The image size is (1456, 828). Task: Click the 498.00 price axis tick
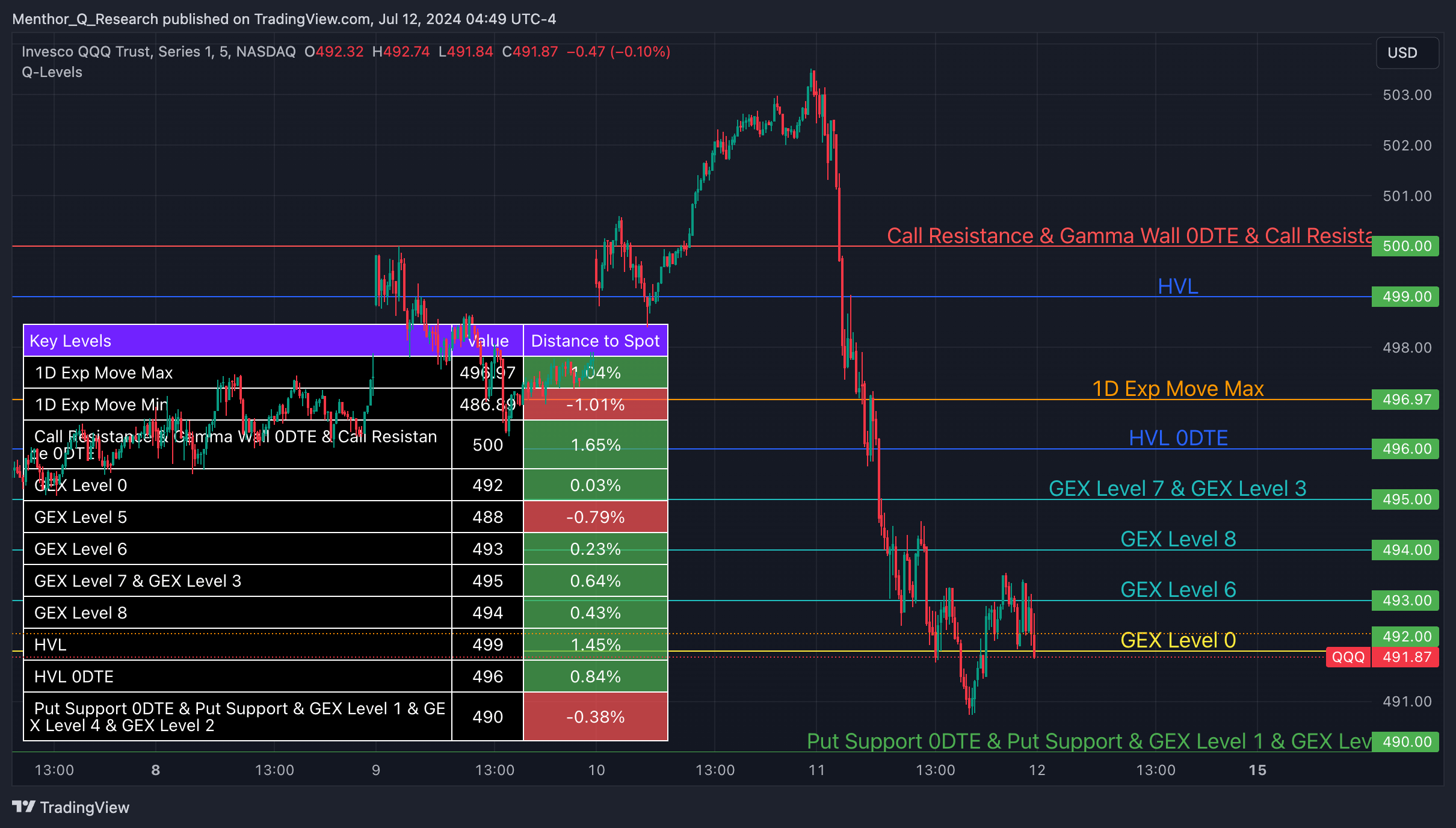point(1407,348)
